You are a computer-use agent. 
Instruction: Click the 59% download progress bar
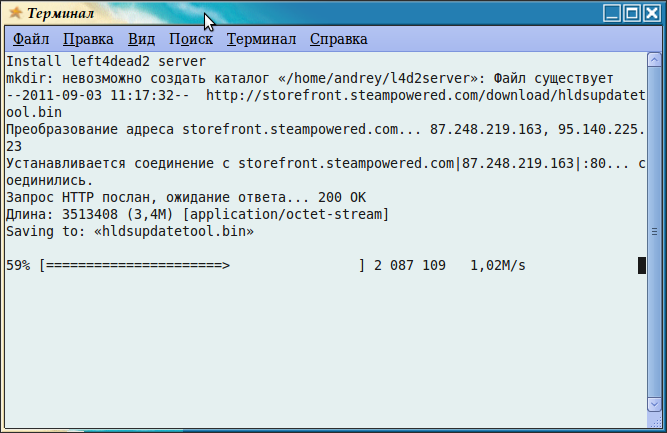(202, 265)
